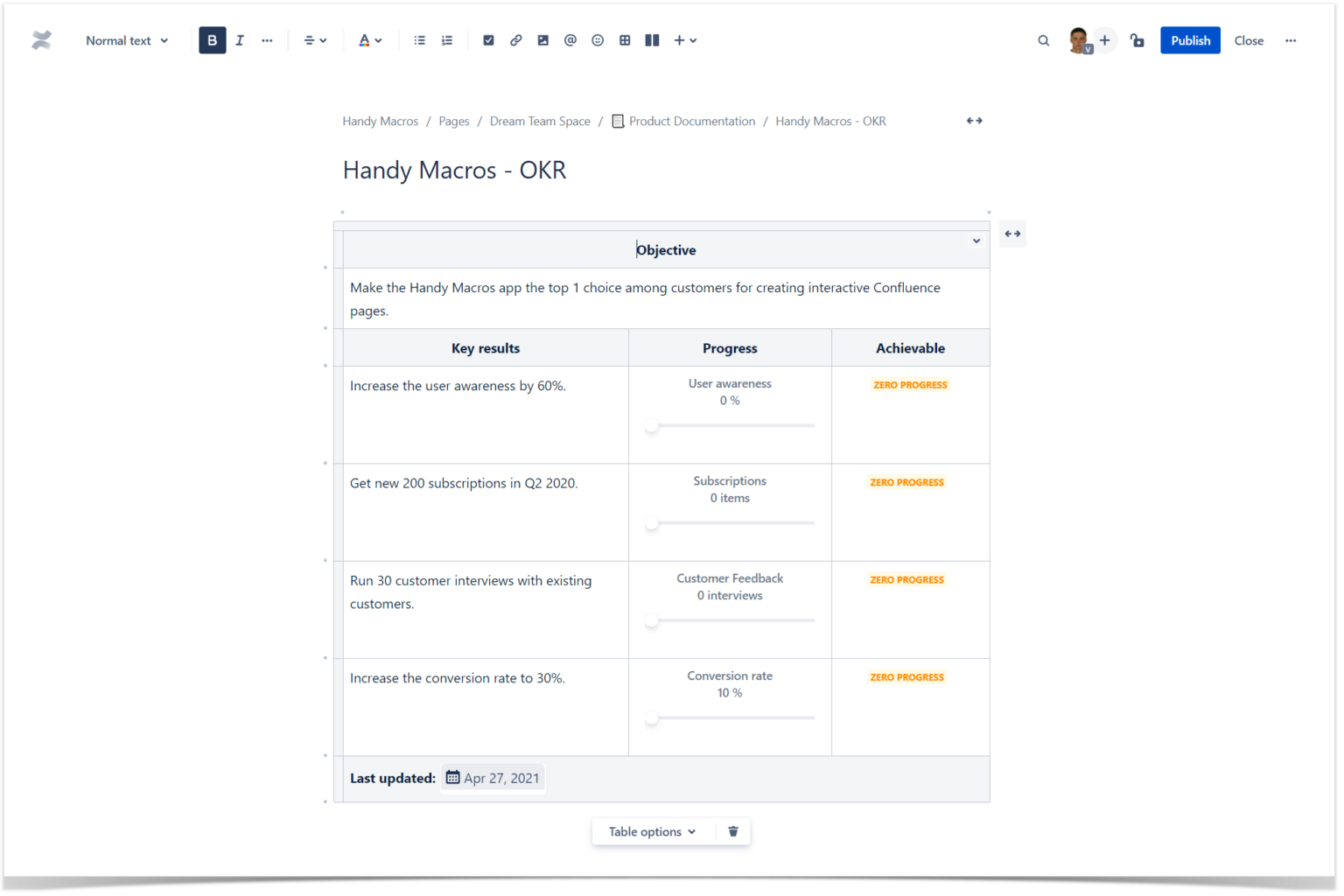Delete the table with the trash icon
The image size is (1344, 896).
tap(733, 831)
